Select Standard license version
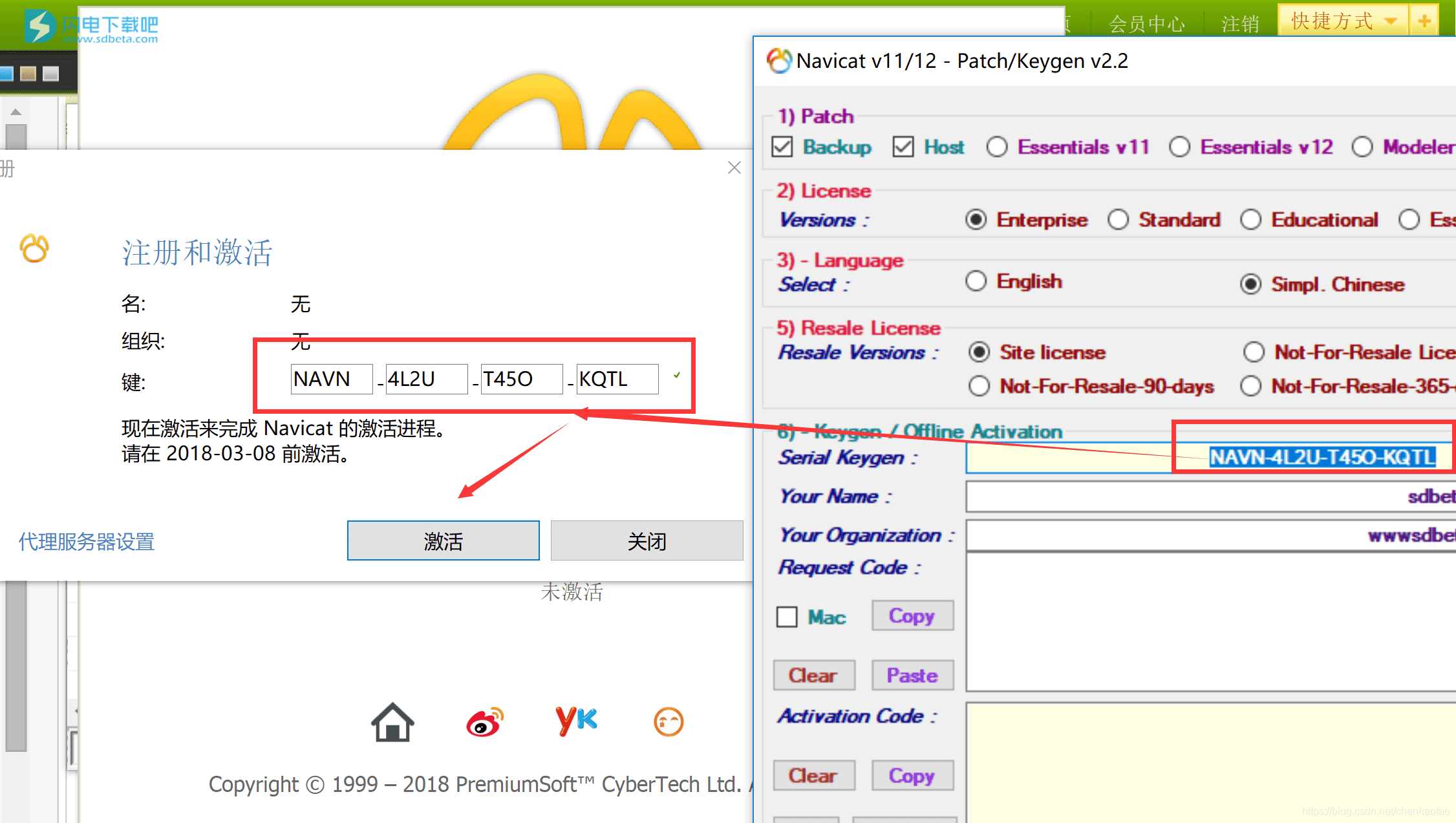This screenshot has height=823, width=1456. (x=1119, y=220)
